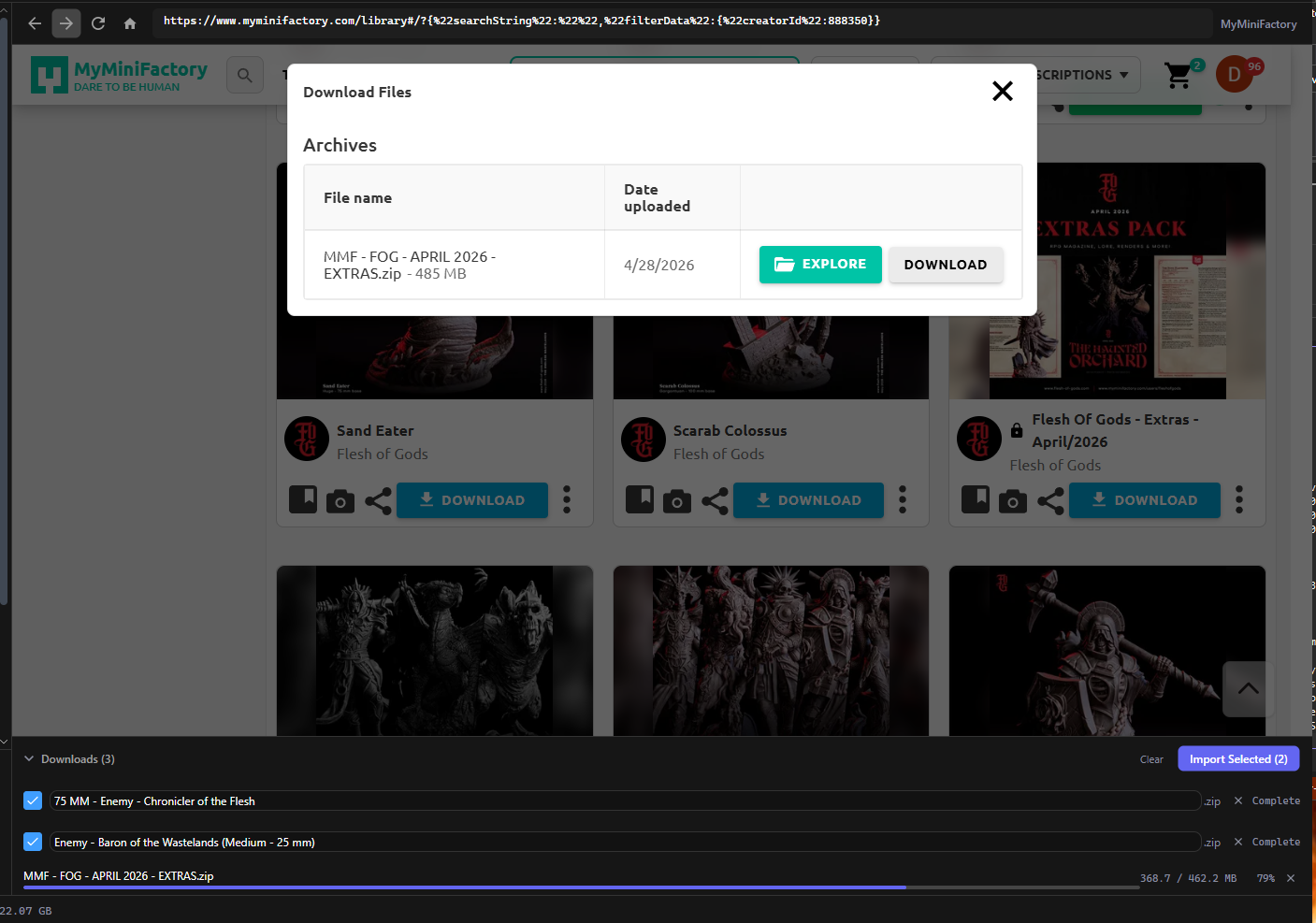Viewport: 1316px width, 923px height.
Task: Open the Extras Pack thumbnail image
Action: pos(1107,281)
